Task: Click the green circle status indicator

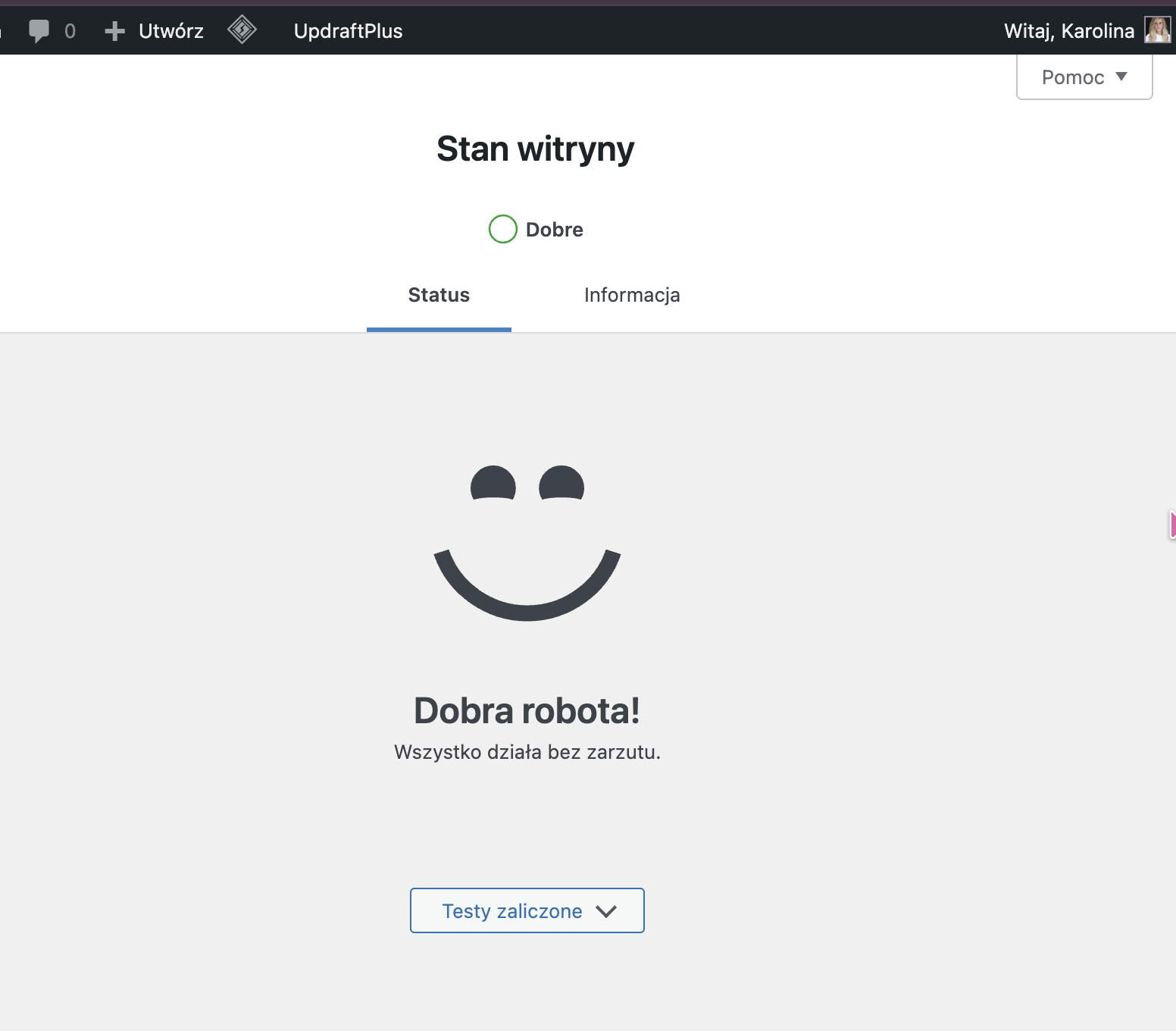Action: point(502,229)
